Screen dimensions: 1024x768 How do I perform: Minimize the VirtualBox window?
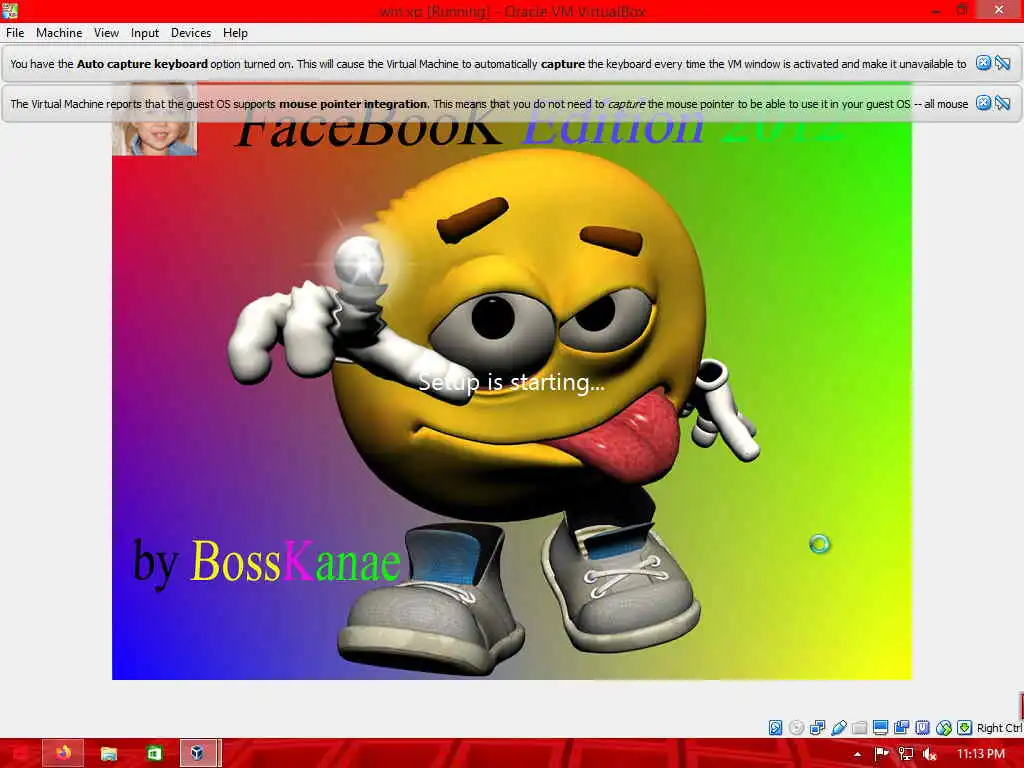click(935, 11)
